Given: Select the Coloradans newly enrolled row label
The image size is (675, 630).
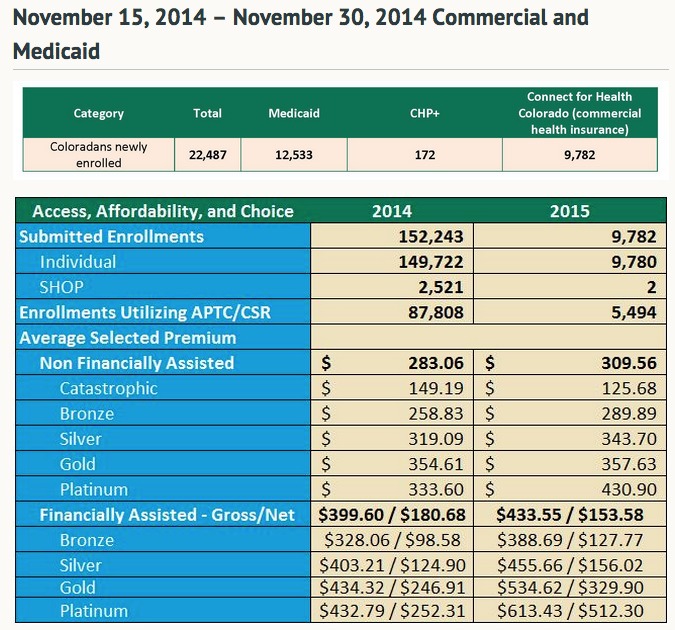Looking at the screenshot, I should tap(98, 154).
